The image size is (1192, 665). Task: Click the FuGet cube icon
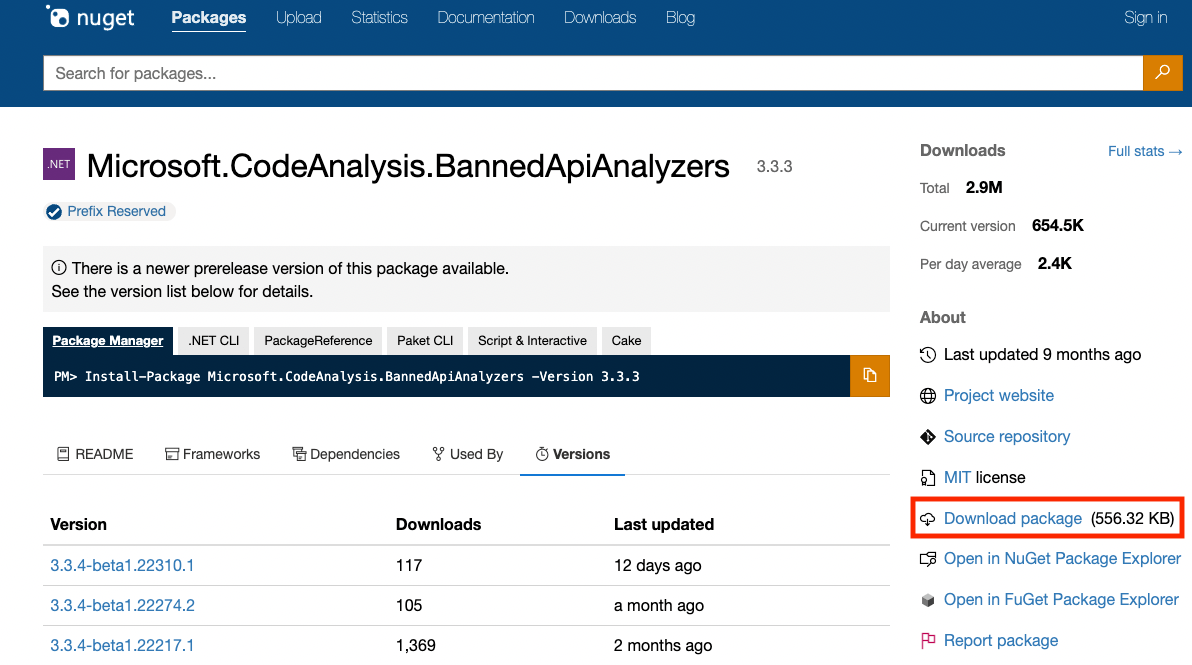click(x=927, y=600)
